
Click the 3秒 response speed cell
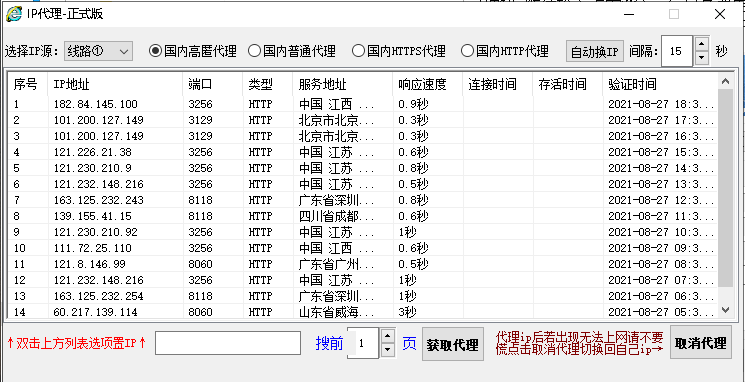pos(408,312)
